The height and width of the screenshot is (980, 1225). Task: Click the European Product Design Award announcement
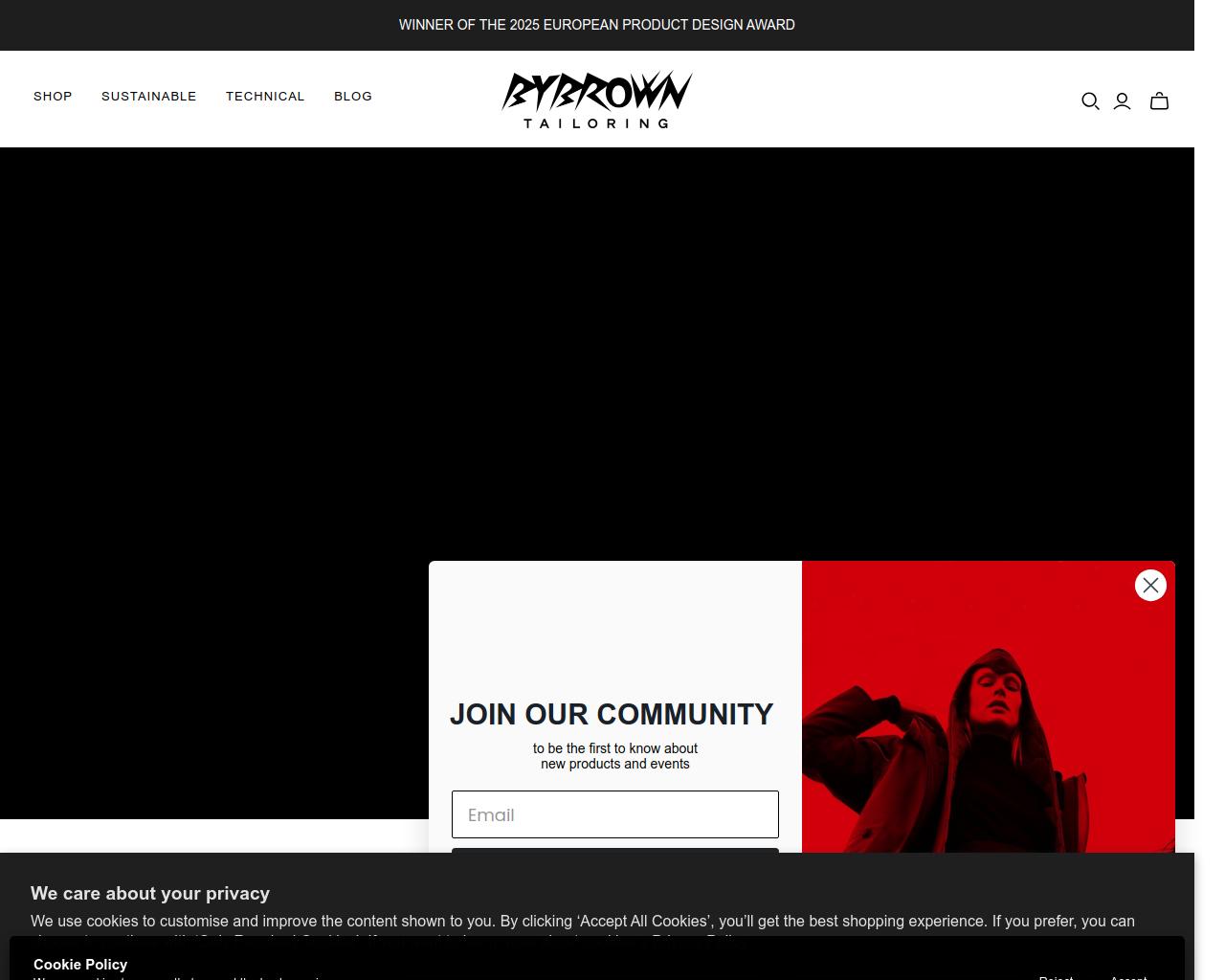coord(596,25)
